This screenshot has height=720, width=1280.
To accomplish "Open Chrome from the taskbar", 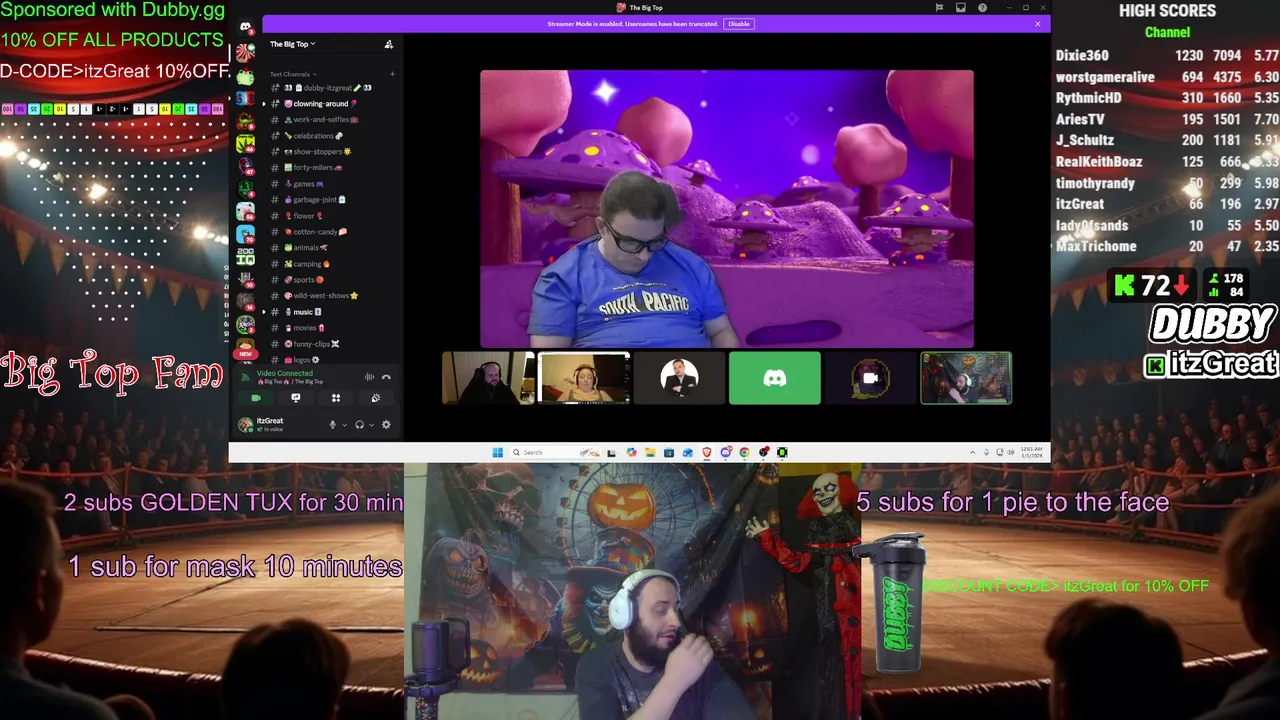I will click(744, 452).
